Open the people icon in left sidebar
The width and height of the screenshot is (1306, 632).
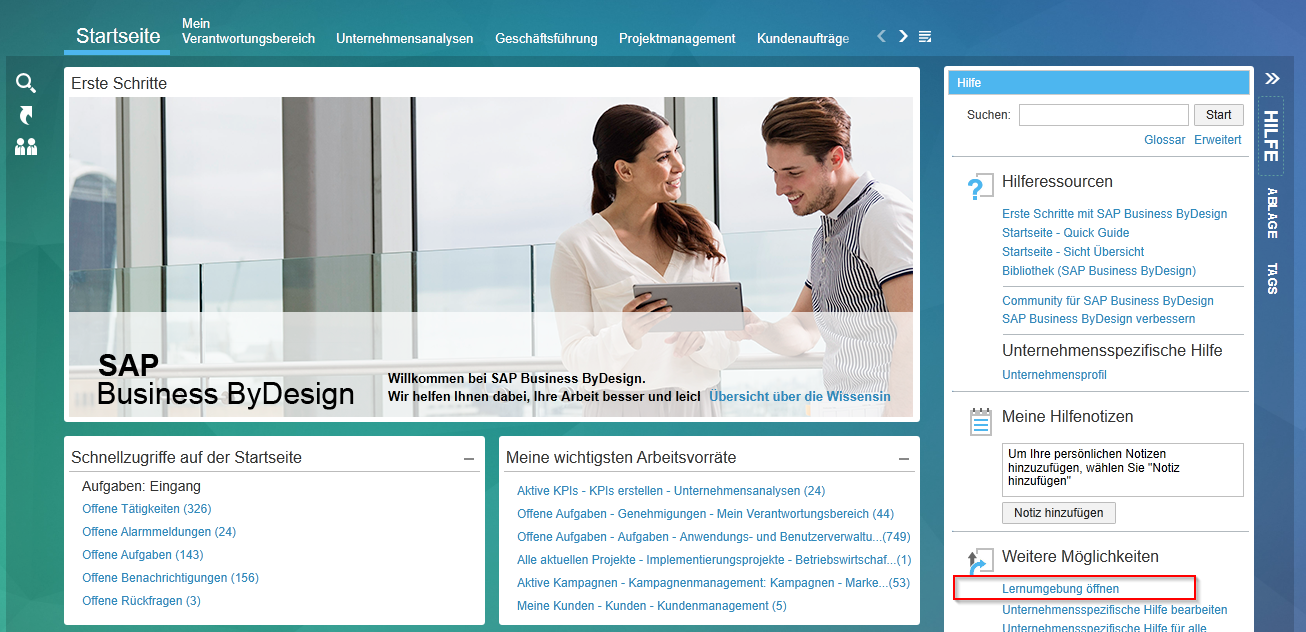(x=26, y=147)
